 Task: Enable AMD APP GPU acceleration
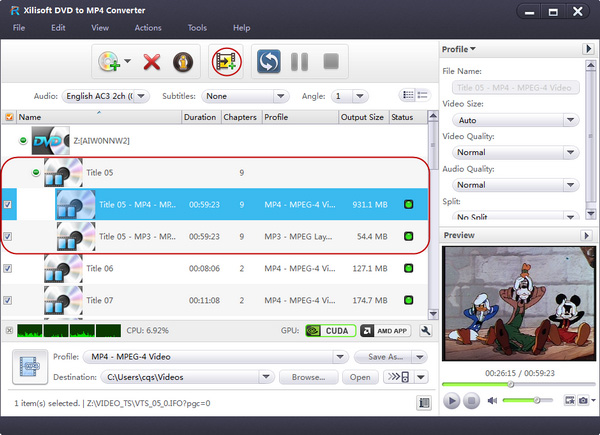click(x=385, y=331)
